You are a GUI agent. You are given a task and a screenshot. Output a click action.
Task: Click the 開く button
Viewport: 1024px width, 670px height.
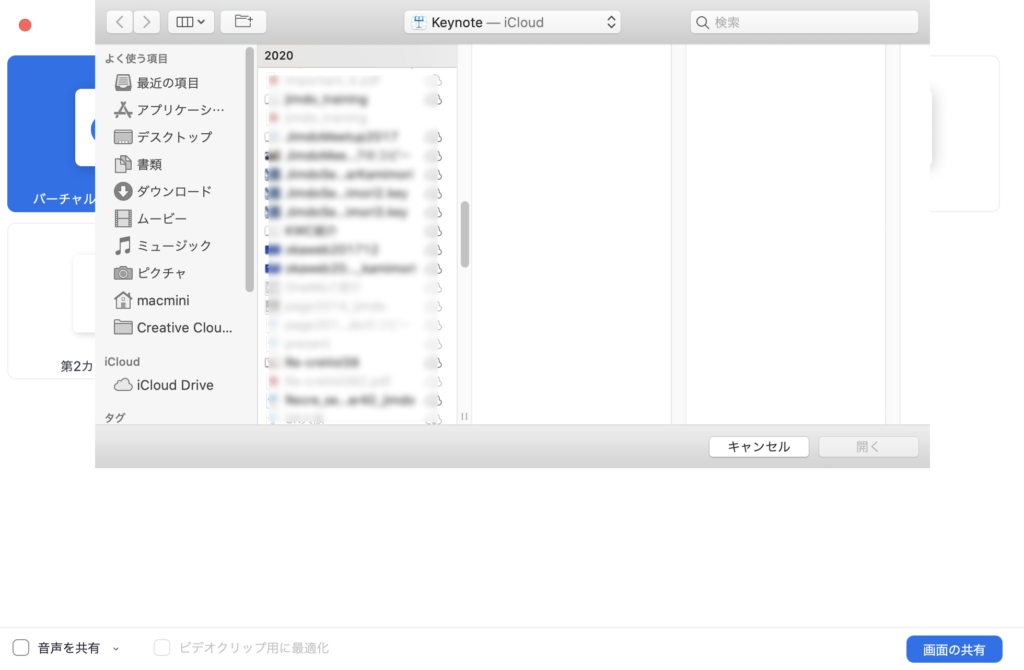pyautogui.click(x=869, y=447)
